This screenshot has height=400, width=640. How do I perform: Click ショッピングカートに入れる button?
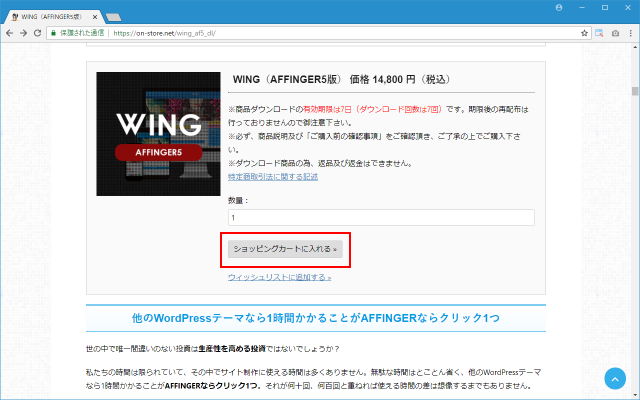pos(285,249)
